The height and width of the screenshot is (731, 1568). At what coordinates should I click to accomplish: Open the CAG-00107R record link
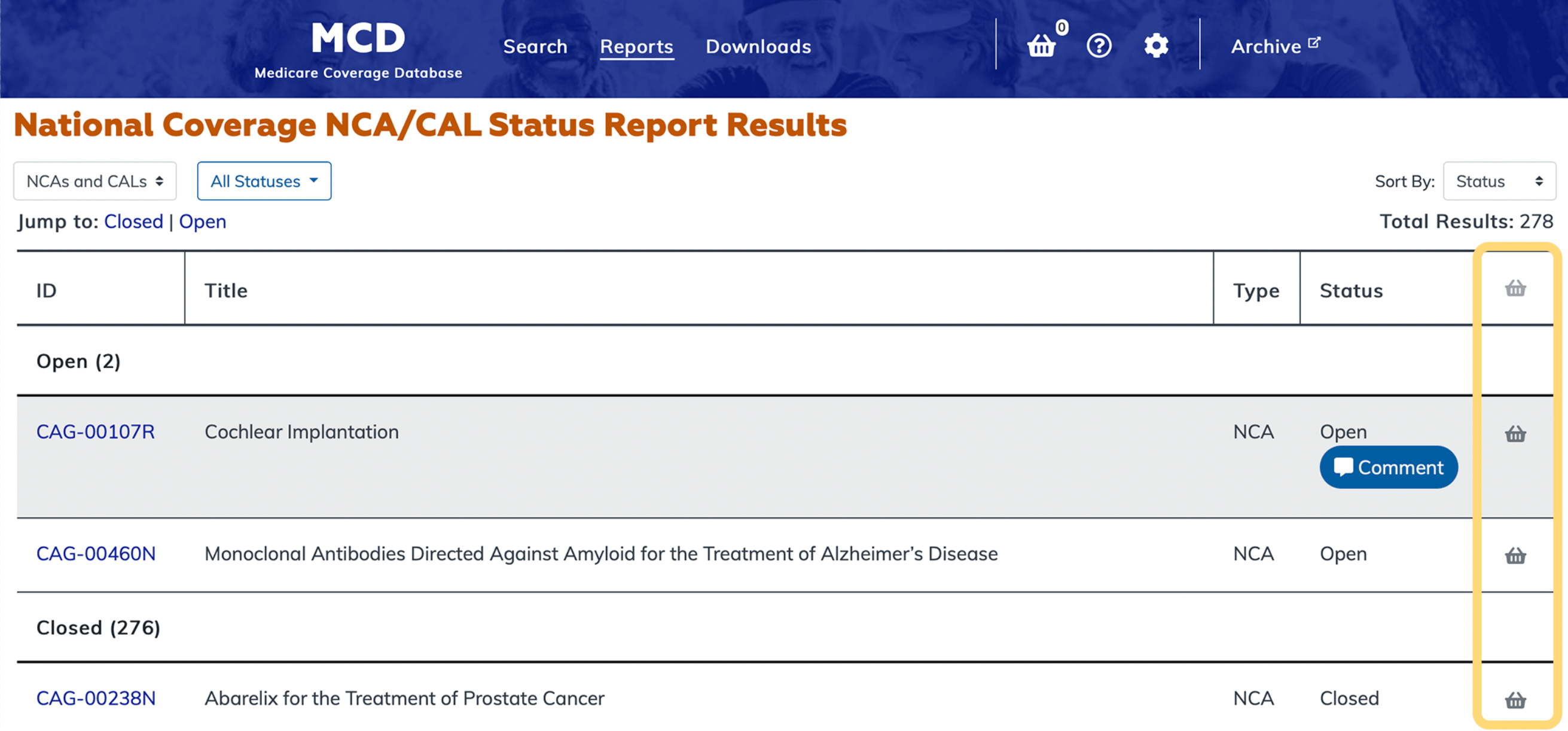pyautogui.click(x=96, y=431)
